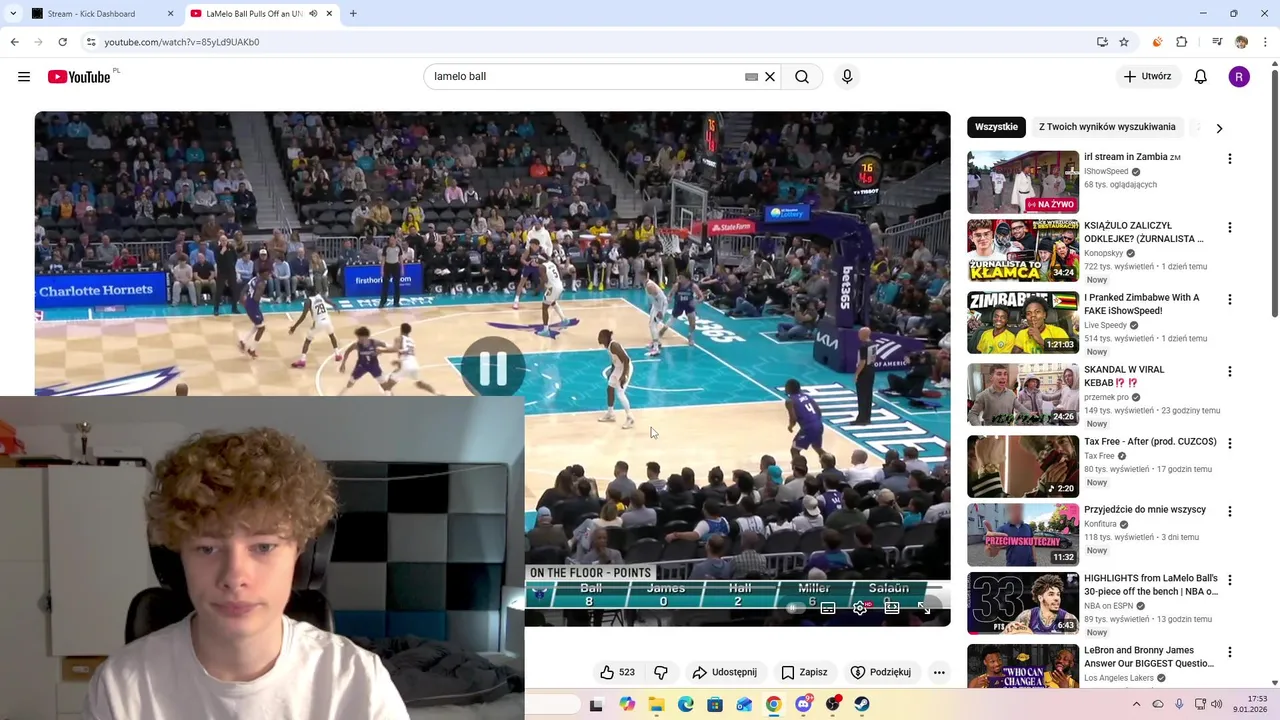
Task: Click the Utwórz create button
Action: (1148, 77)
